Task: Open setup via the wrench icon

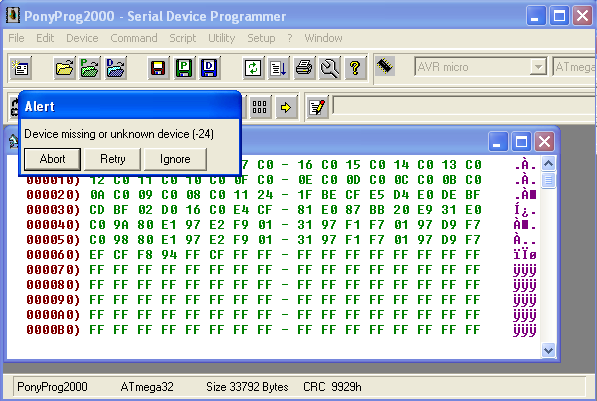Action: tap(330, 69)
